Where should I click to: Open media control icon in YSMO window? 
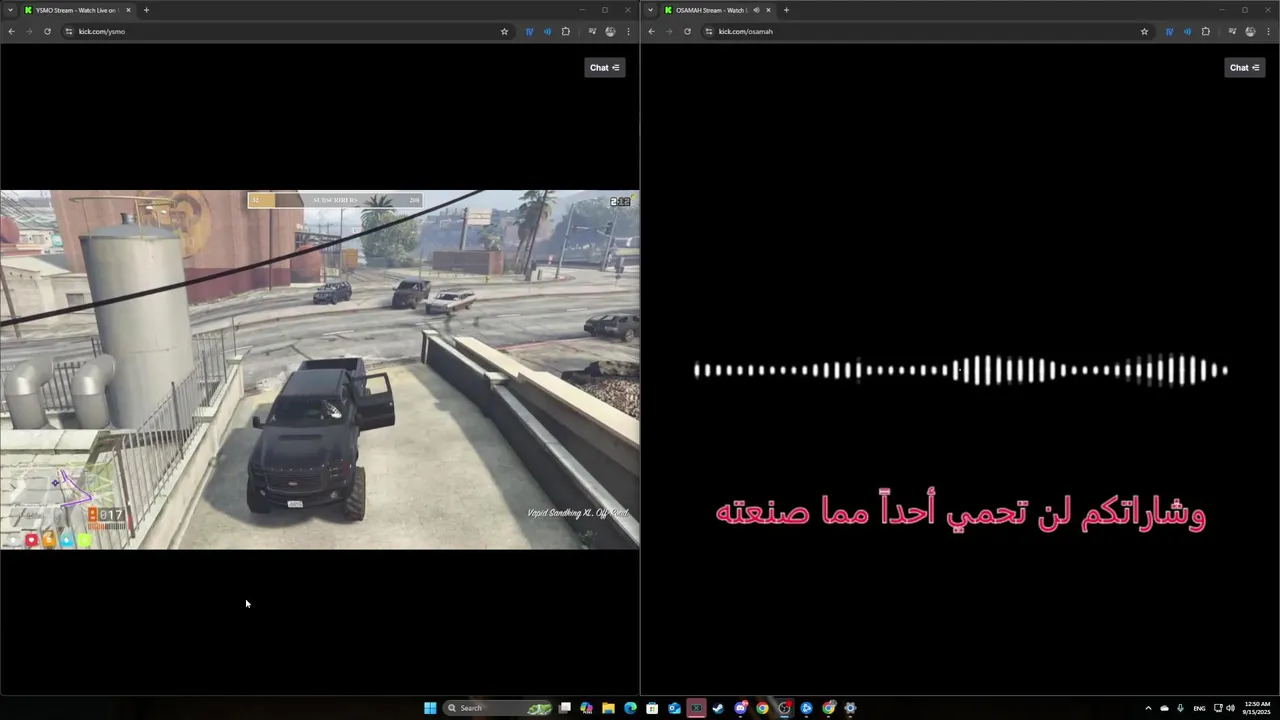(592, 31)
